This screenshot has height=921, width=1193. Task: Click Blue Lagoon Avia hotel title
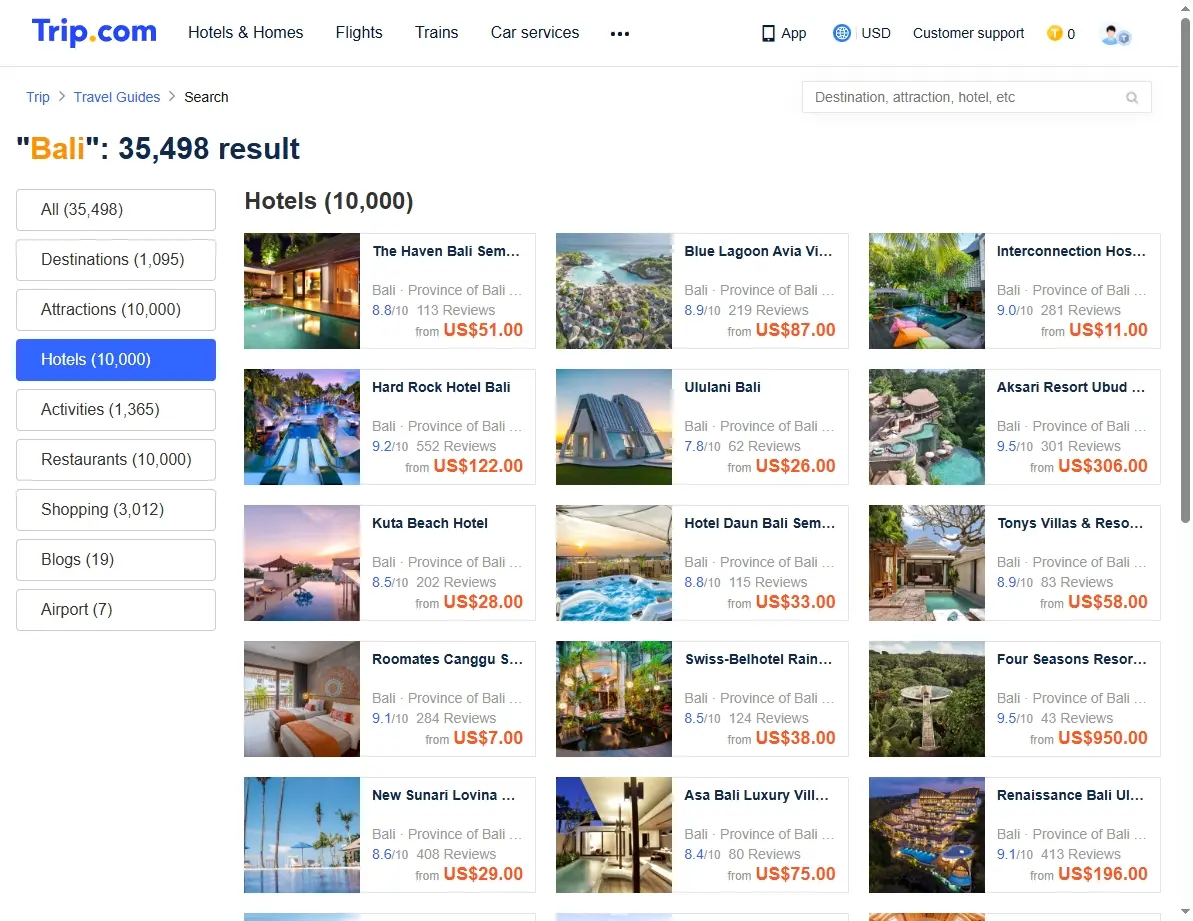click(759, 251)
